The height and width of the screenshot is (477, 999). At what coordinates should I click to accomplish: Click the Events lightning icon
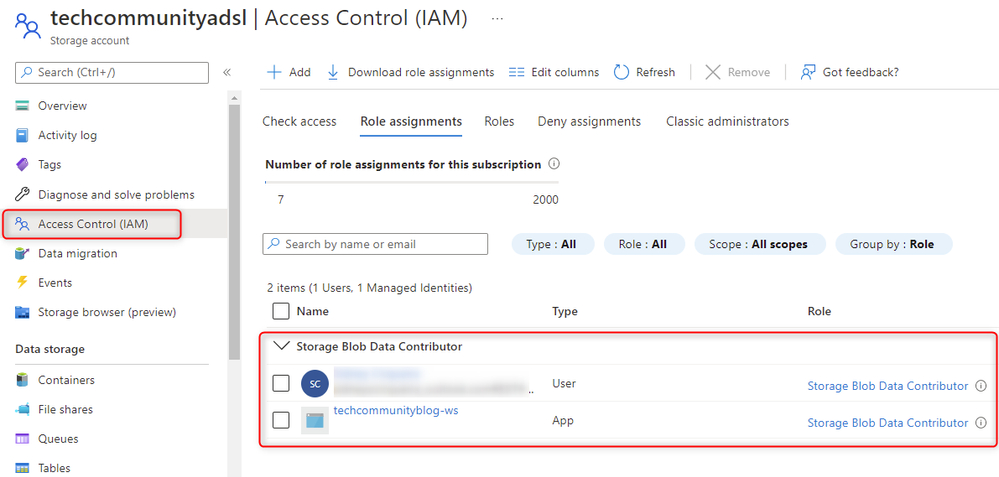point(22,283)
